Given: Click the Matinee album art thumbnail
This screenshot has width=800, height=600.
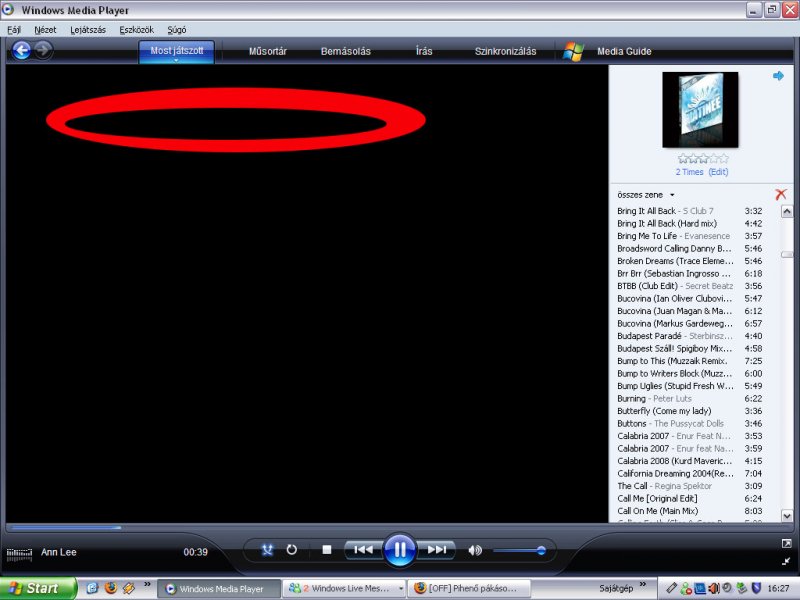Looking at the screenshot, I should pos(700,110).
